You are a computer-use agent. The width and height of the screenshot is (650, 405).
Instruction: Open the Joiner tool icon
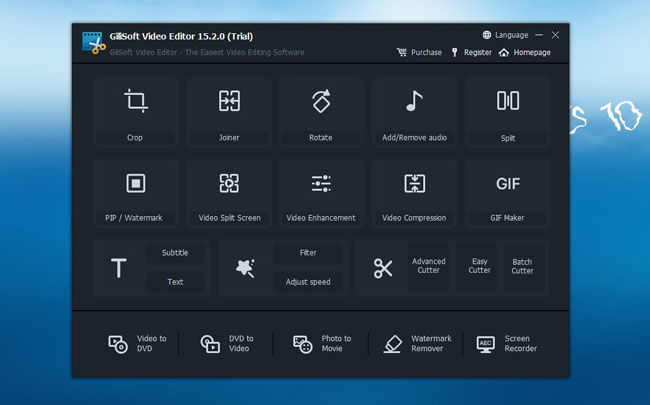click(x=229, y=101)
